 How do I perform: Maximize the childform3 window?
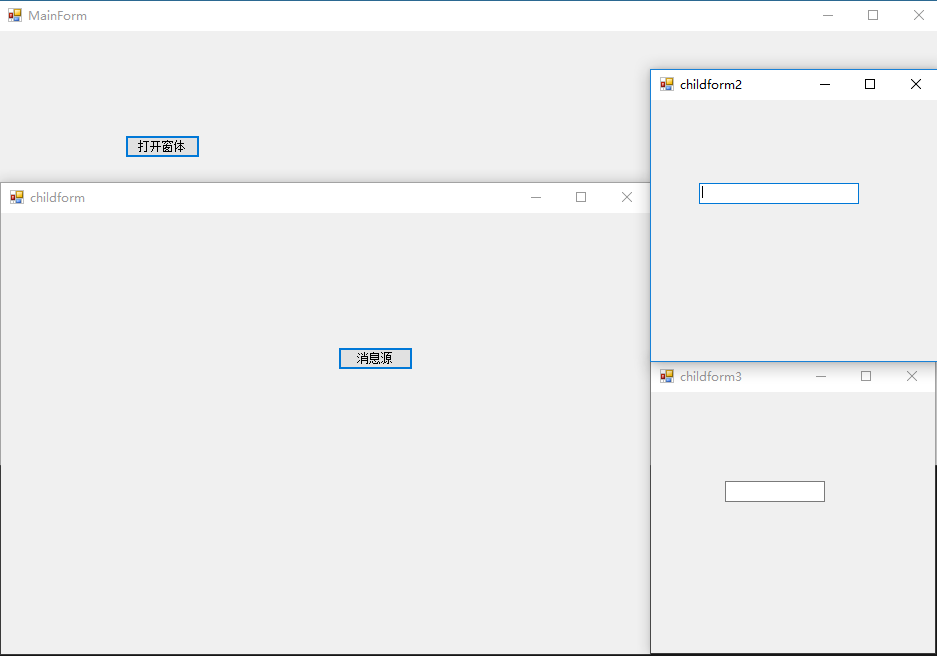(866, 376)
